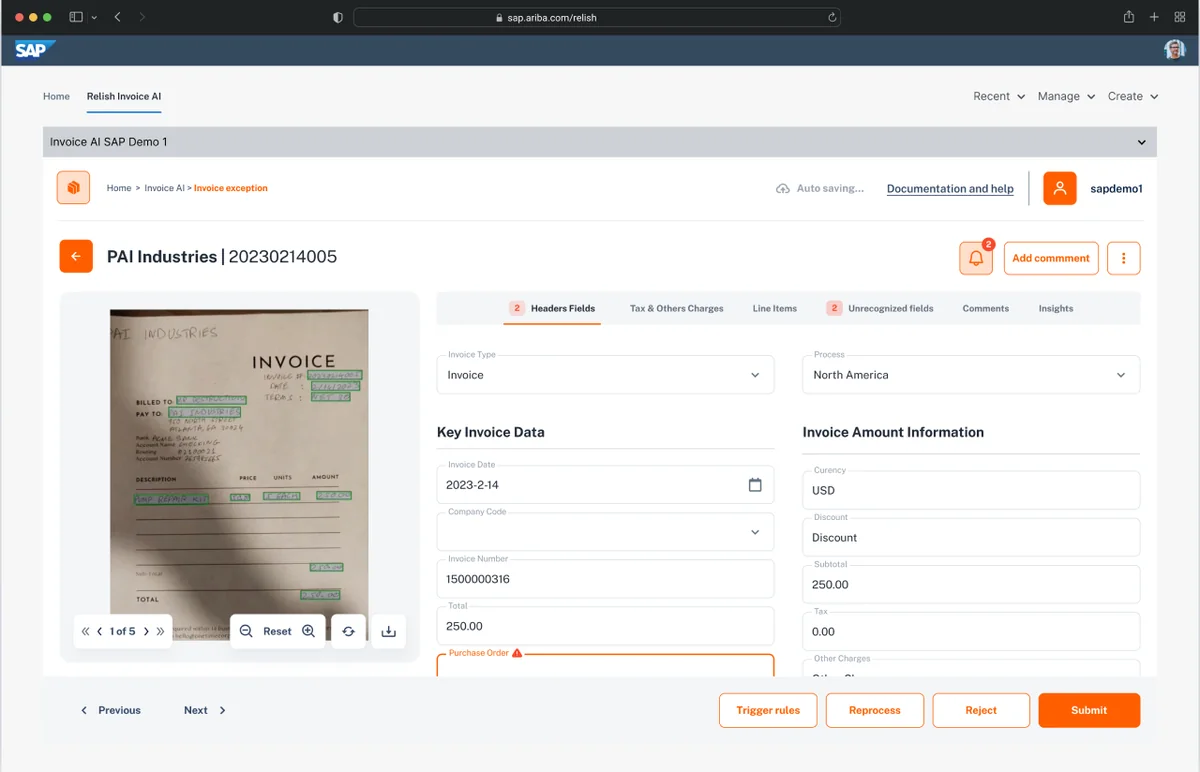Click the SAP logo
The image size is (1200, 772).
tap(34, 50)
